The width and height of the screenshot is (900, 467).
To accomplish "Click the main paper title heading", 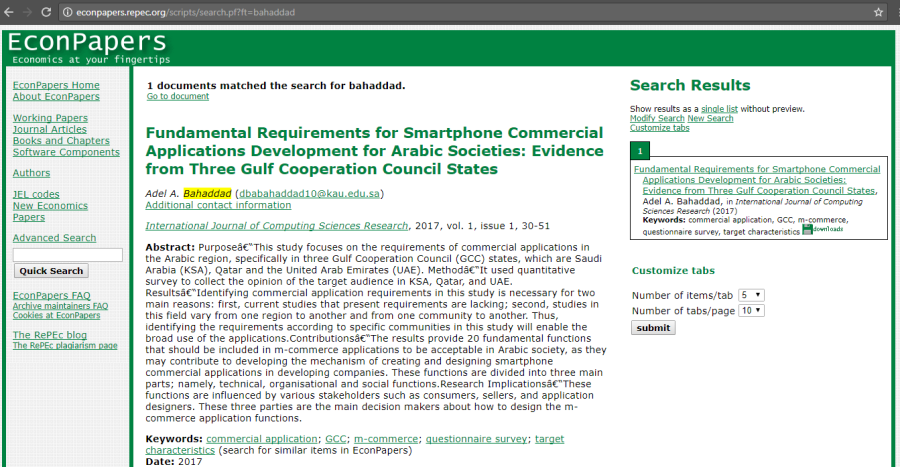I will pos(374,151).
